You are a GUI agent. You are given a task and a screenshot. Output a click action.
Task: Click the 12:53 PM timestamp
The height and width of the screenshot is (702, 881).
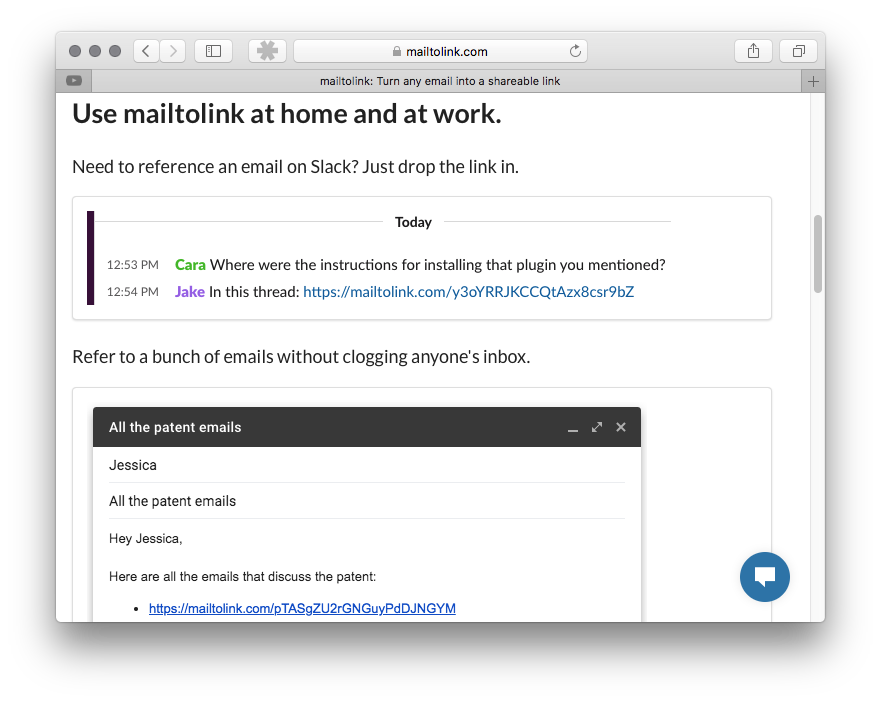133,265
